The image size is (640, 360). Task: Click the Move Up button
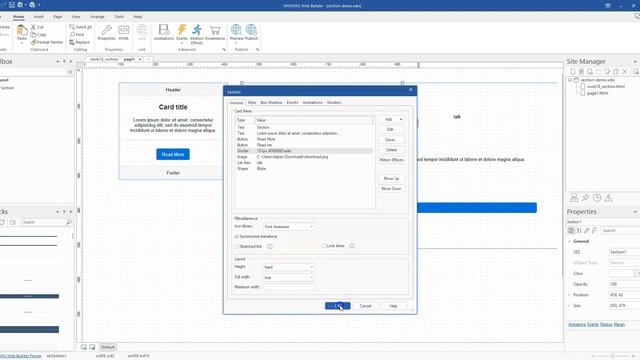pyautogui.click(x=391, y=178)
